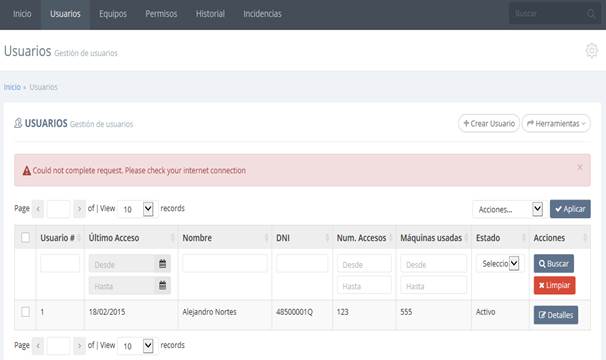Viewport: 606px width, 360px height.
Task: Click the settings gear icon
Action: coord(591,51)
